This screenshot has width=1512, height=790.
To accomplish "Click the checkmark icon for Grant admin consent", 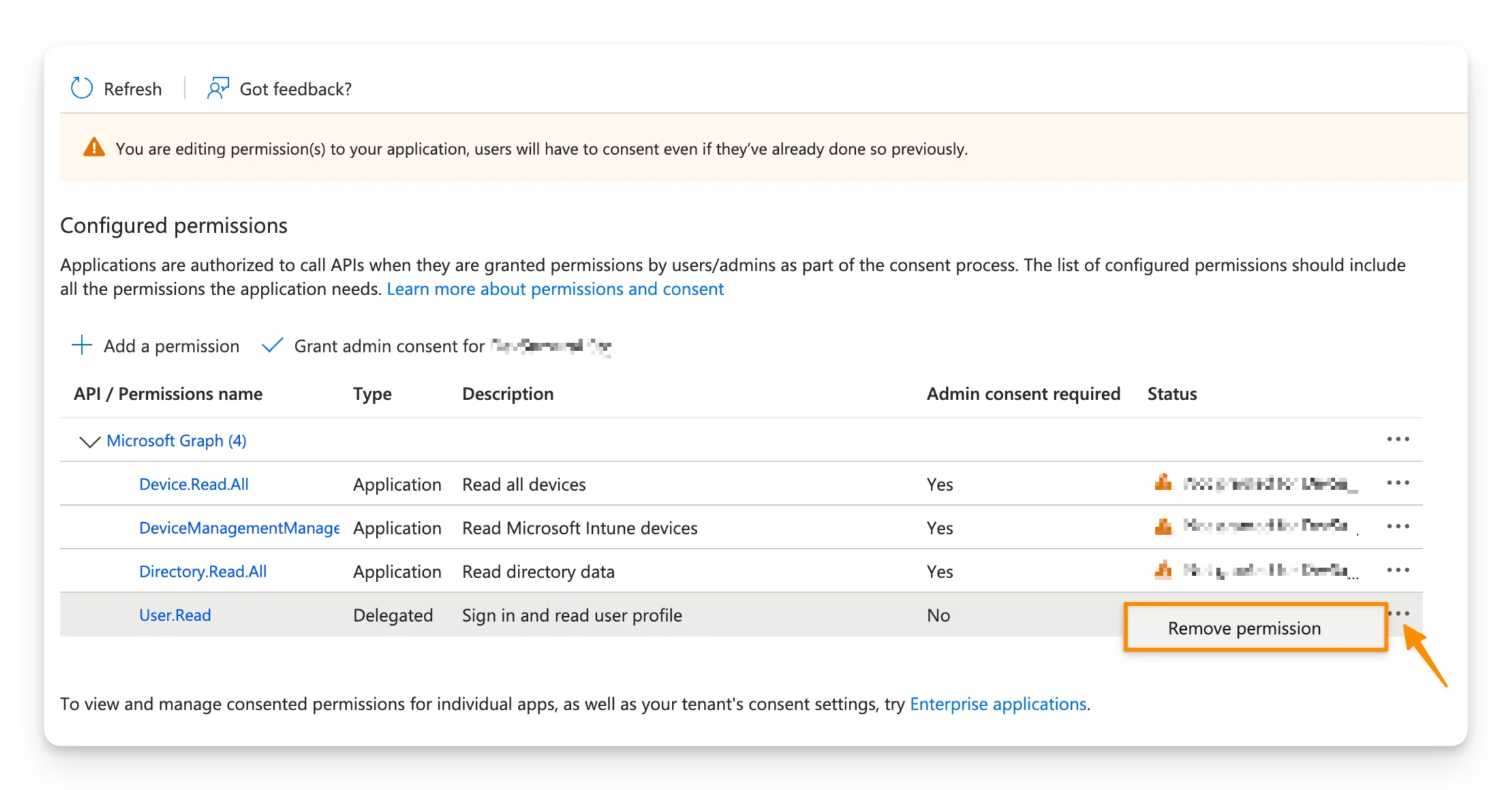I will [272, 345].
